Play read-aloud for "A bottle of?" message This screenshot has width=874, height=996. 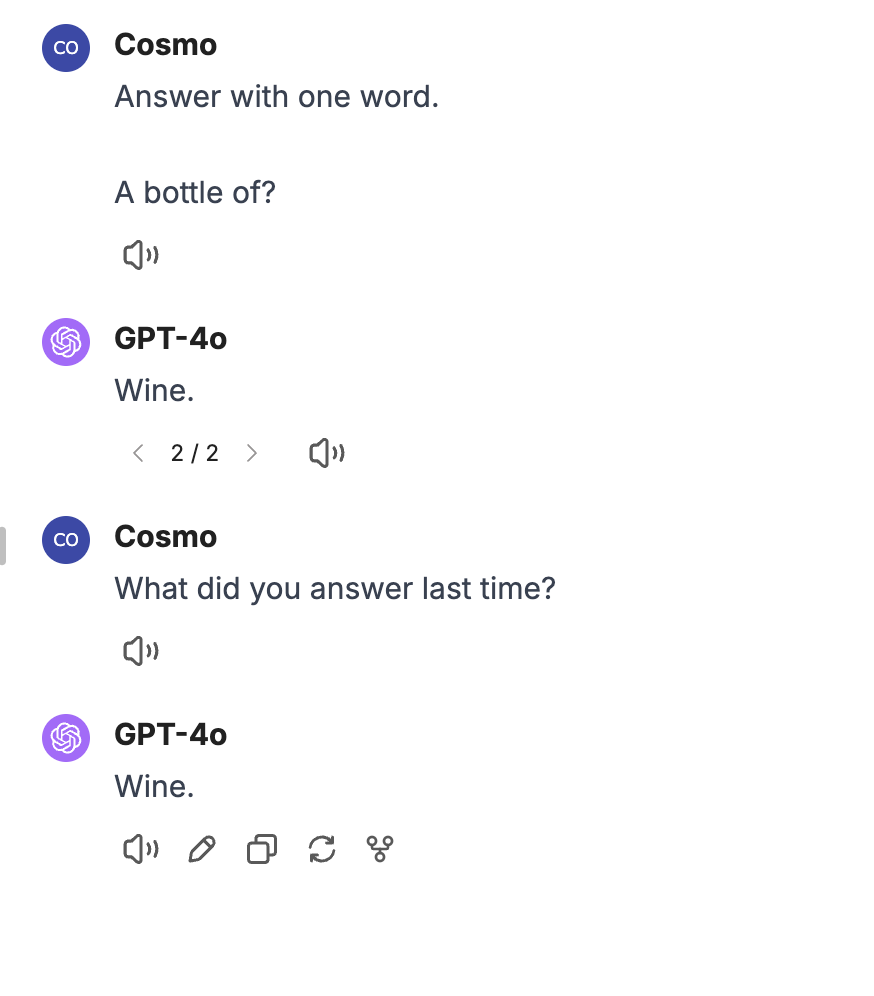[141, 256]
